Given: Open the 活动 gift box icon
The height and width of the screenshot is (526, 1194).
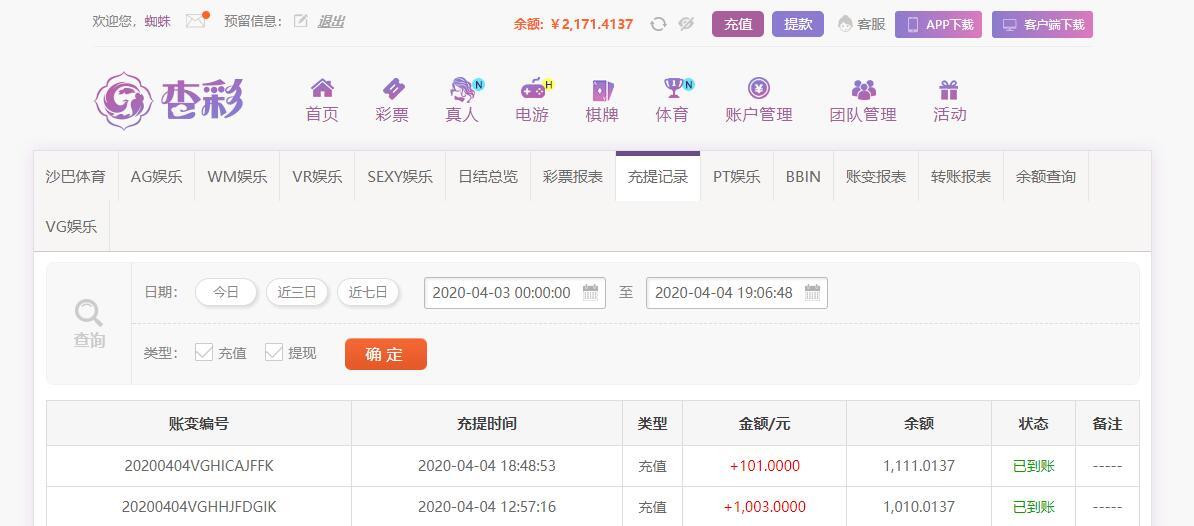Looking at the screenshot, I should pos(949,89).
